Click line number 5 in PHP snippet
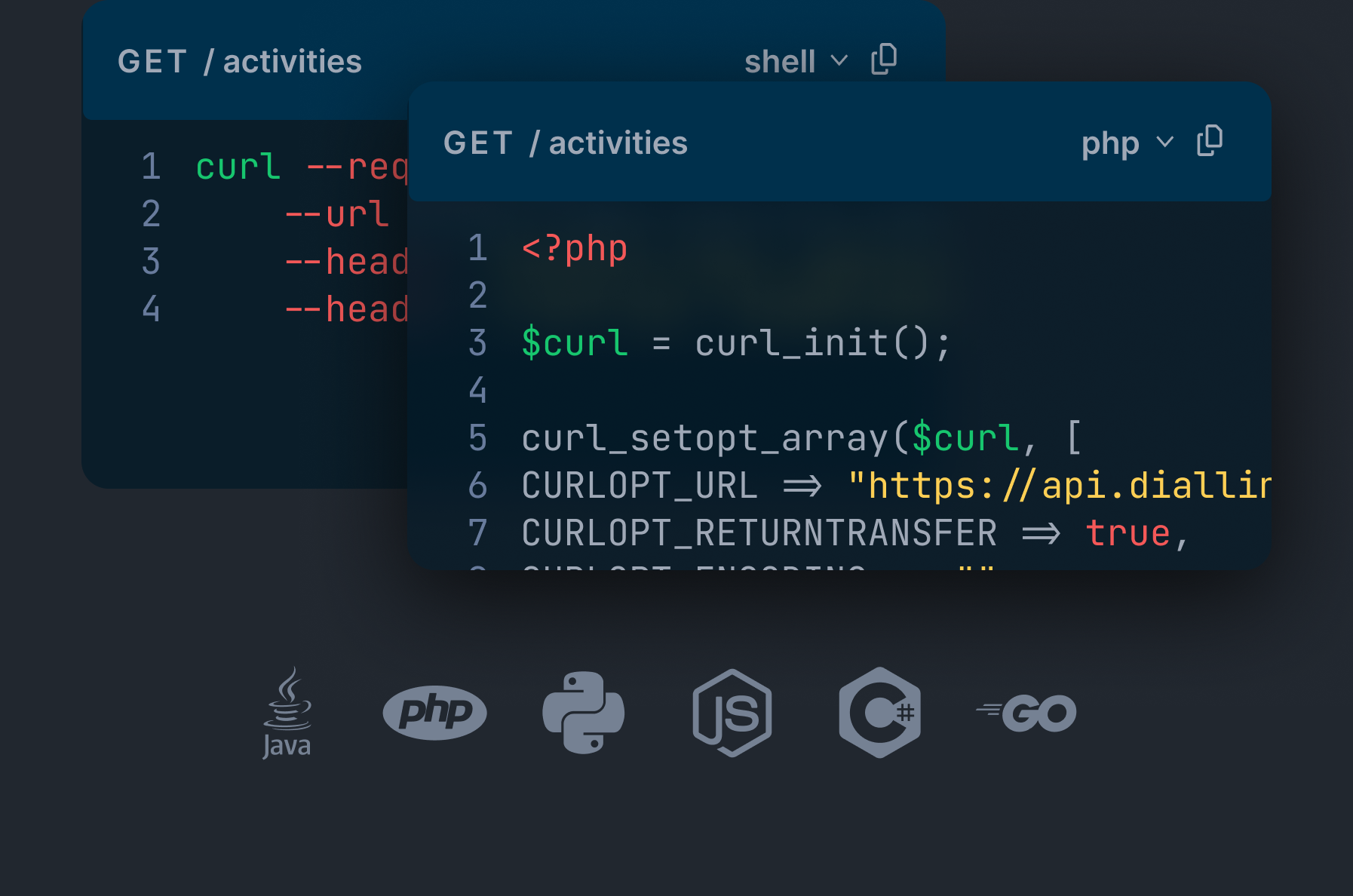Screen dimensions: 1353x896 [477, 437]
